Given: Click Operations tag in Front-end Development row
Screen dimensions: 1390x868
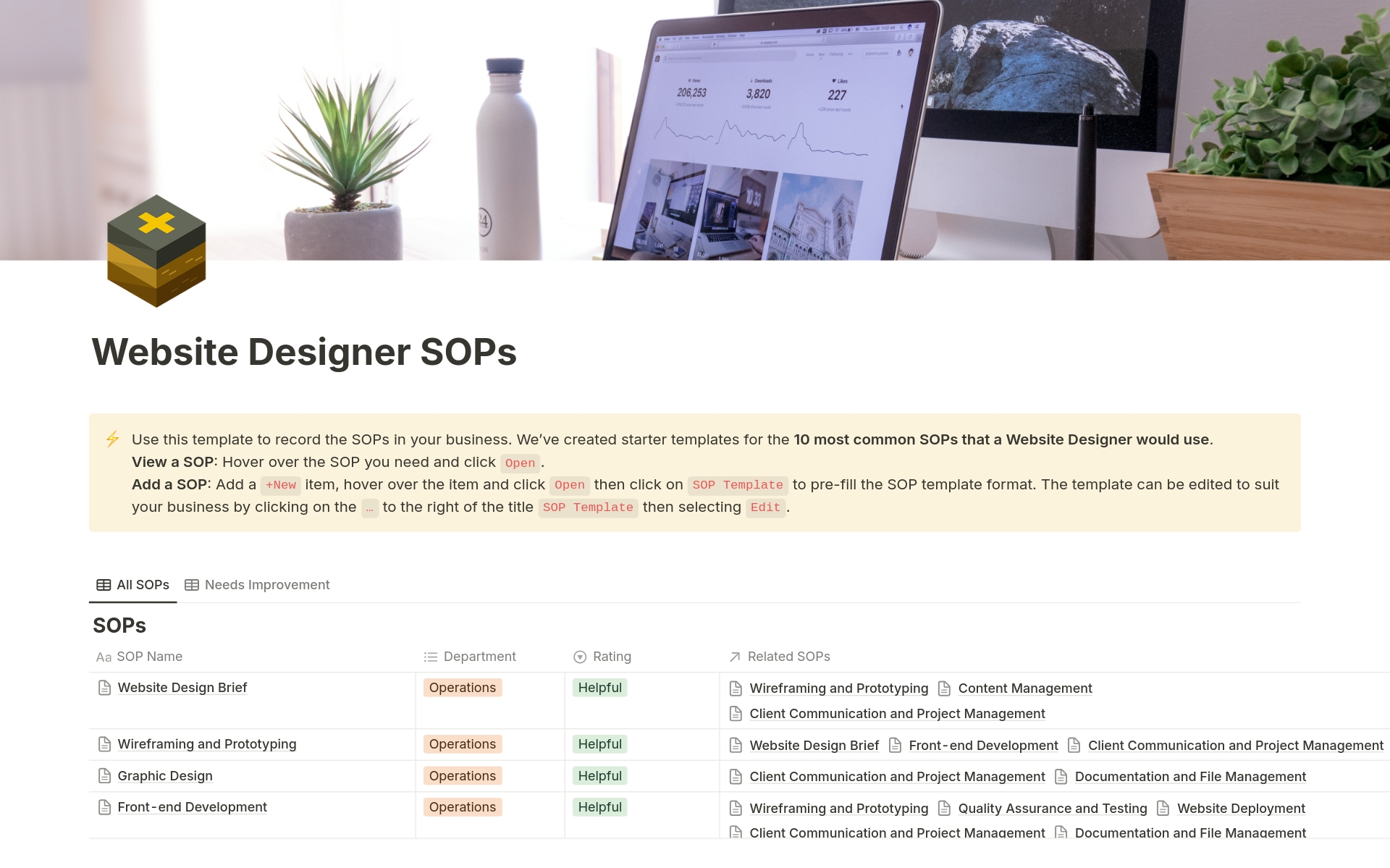Looking at the screenshot, I should (x=462, y=807).
